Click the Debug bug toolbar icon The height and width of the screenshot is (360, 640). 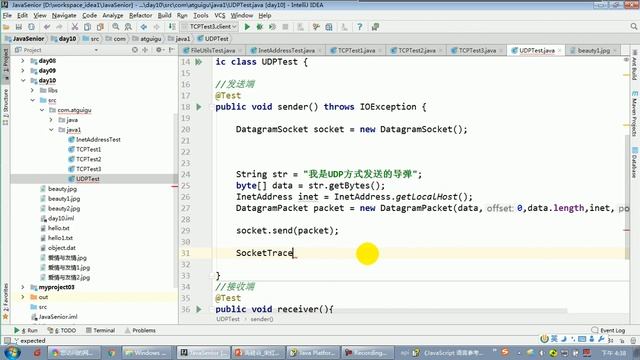260,27
